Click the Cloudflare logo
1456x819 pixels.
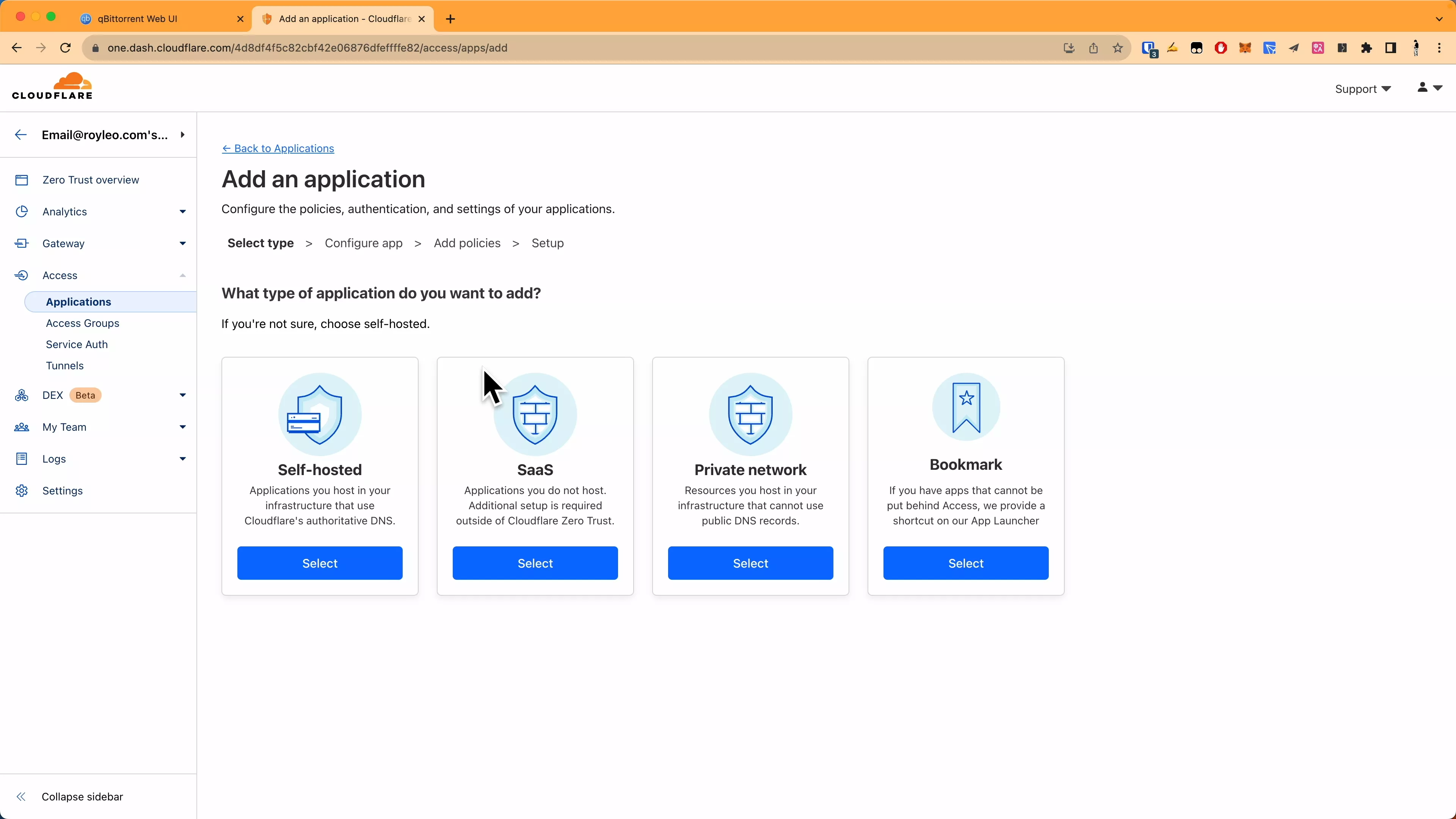coord(52,86)
